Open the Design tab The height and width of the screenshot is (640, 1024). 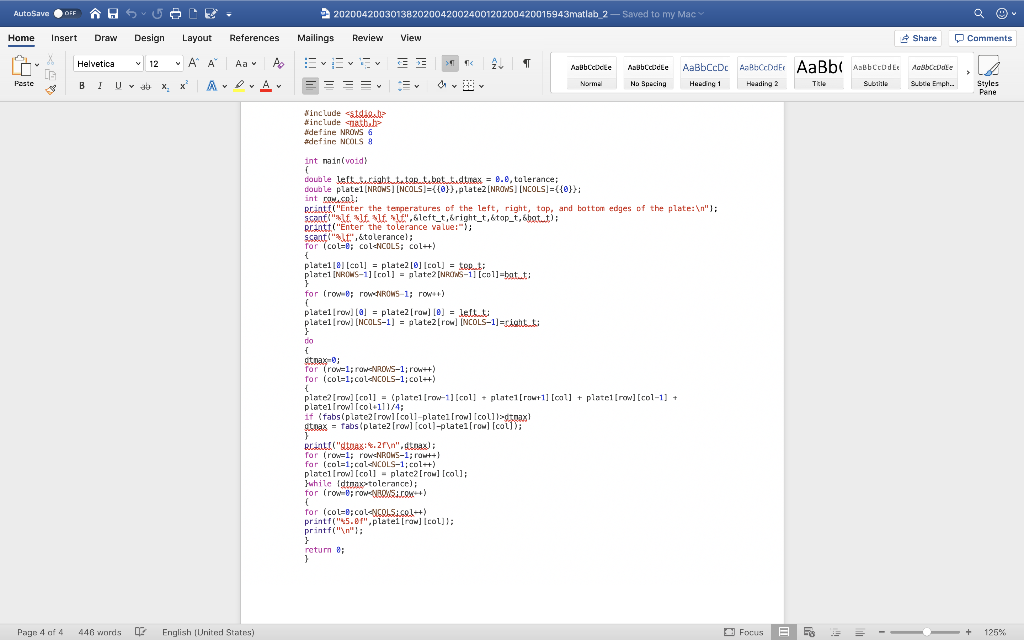pyautogui.click(x=149, y=38)
